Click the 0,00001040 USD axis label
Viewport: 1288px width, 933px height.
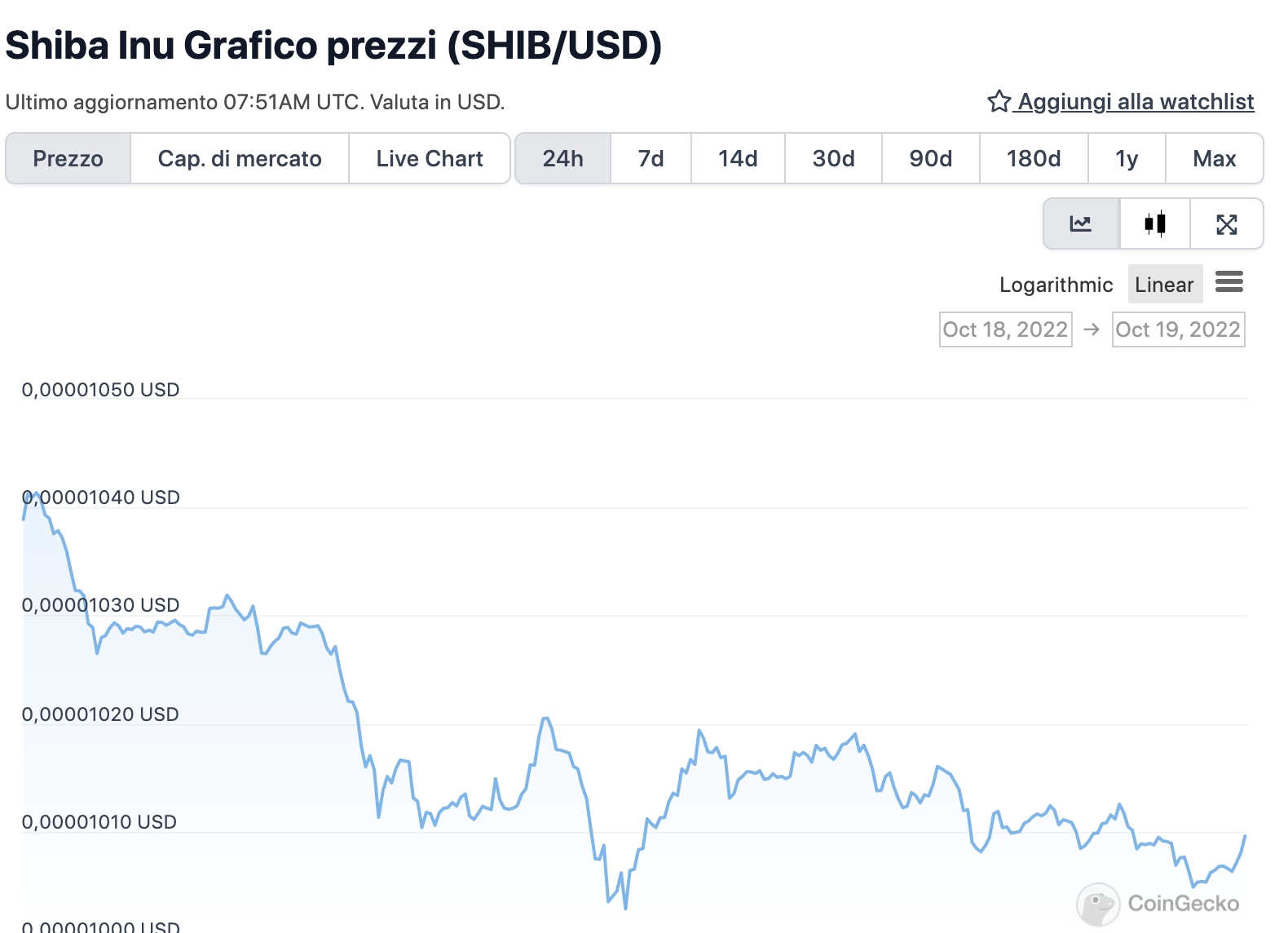click(x=100, y=497)
